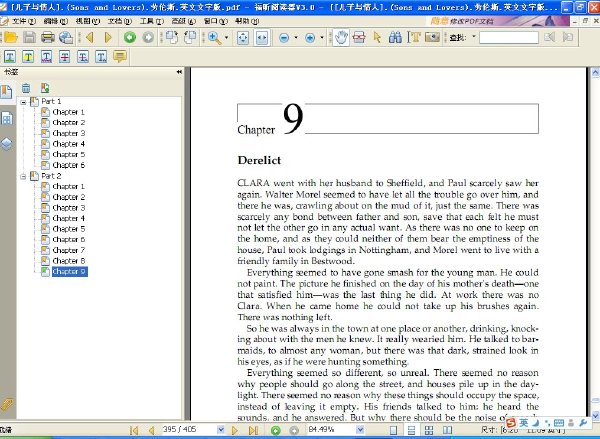
Task: Select the Hand tool
Action: [x=341, y=38]
